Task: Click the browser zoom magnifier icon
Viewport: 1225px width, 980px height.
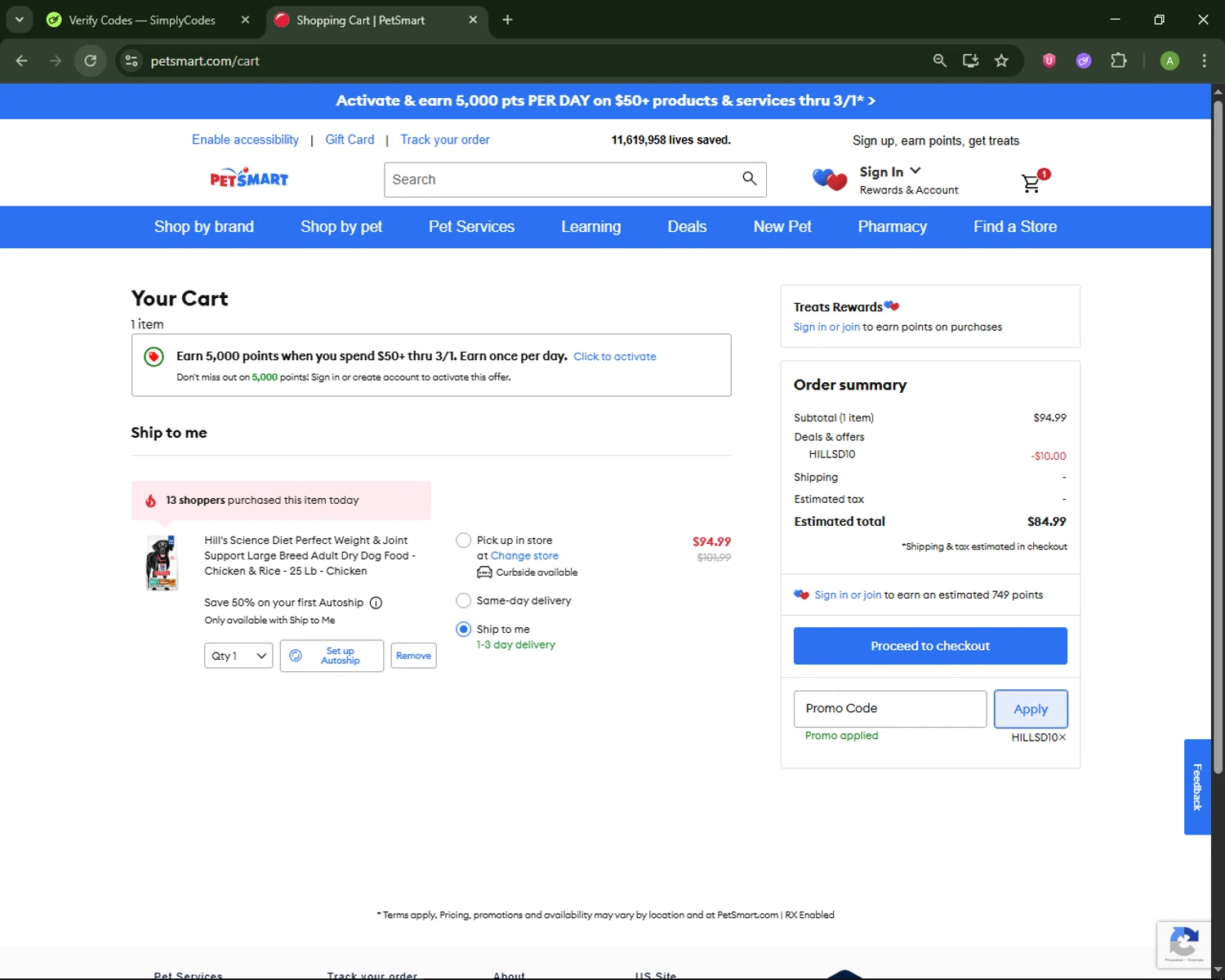Action: click(940, 60)
